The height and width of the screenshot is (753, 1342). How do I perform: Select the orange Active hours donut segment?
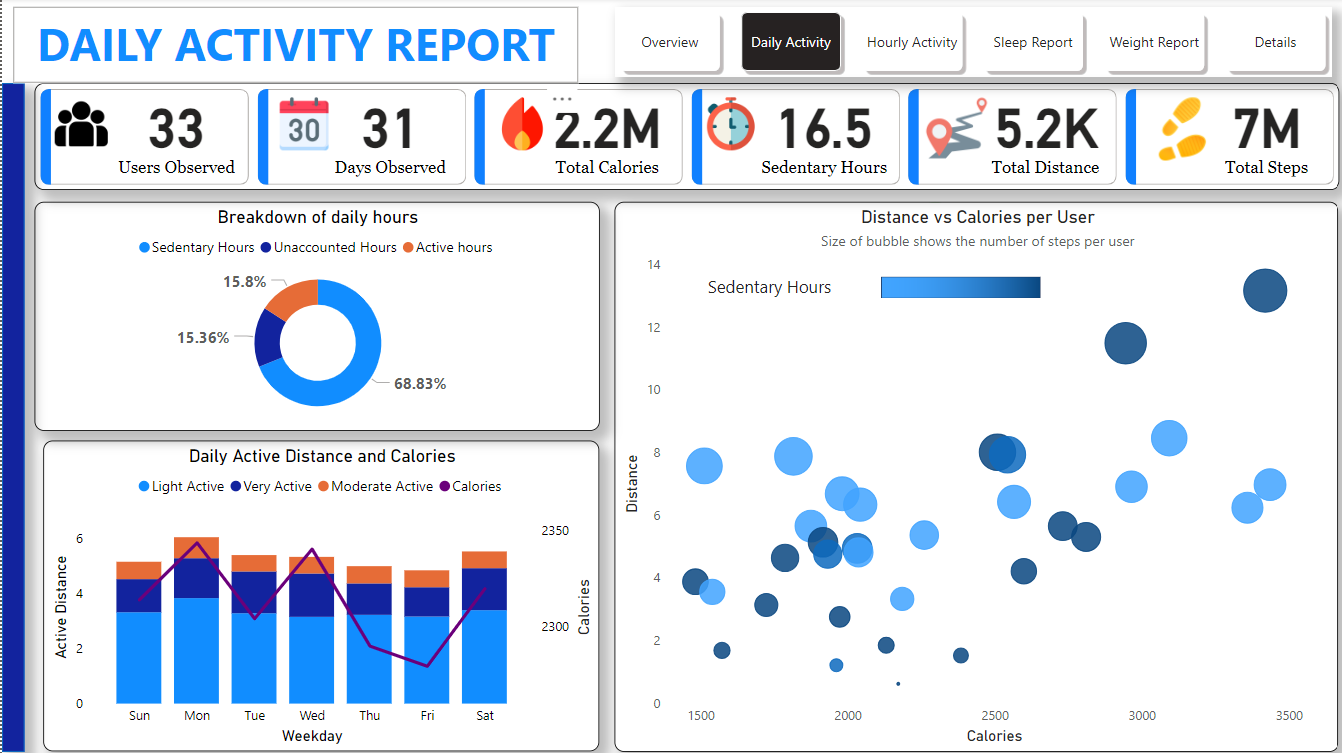coord(296,297)
